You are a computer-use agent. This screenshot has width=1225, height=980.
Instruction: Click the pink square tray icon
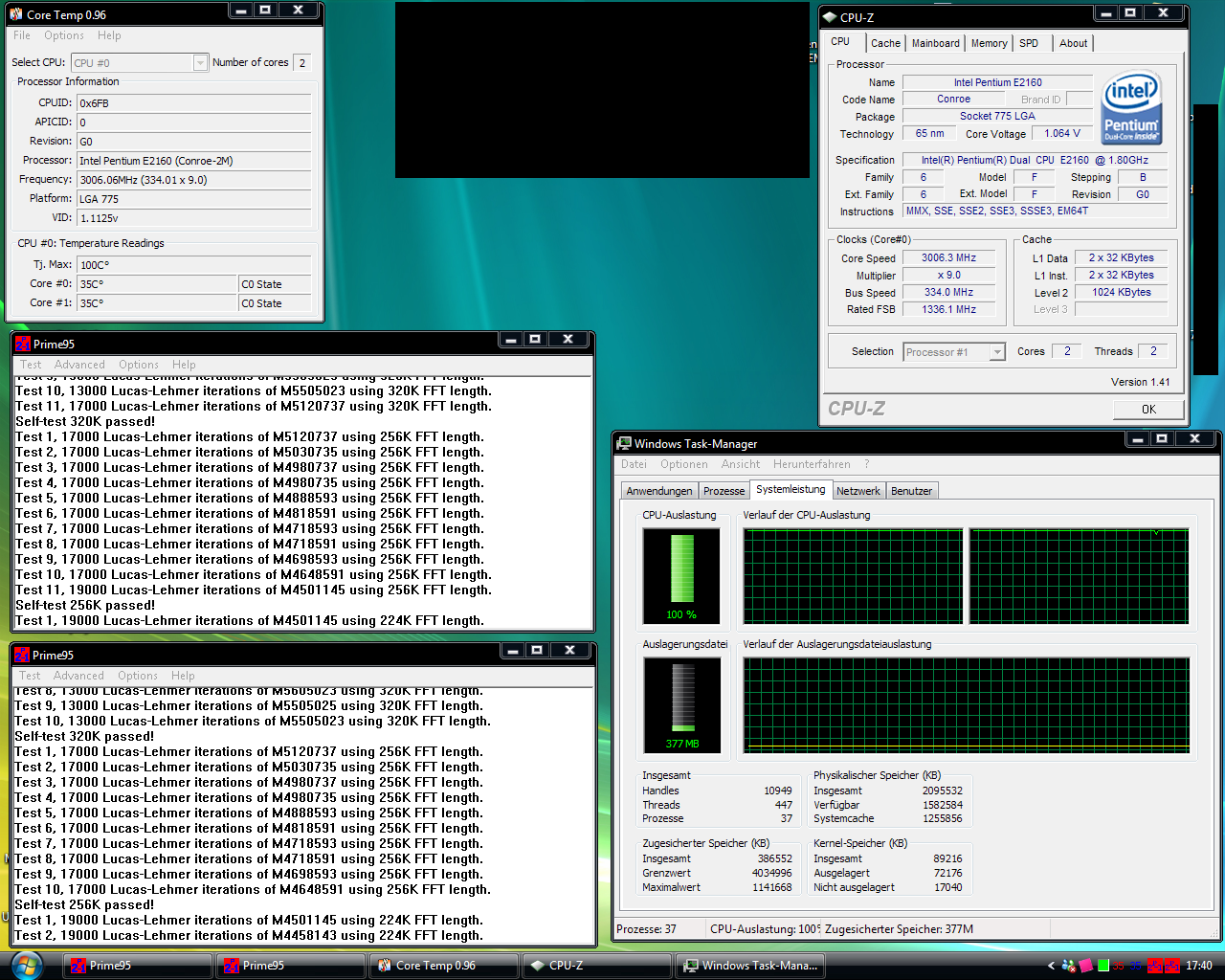[x=1086, y=966]
